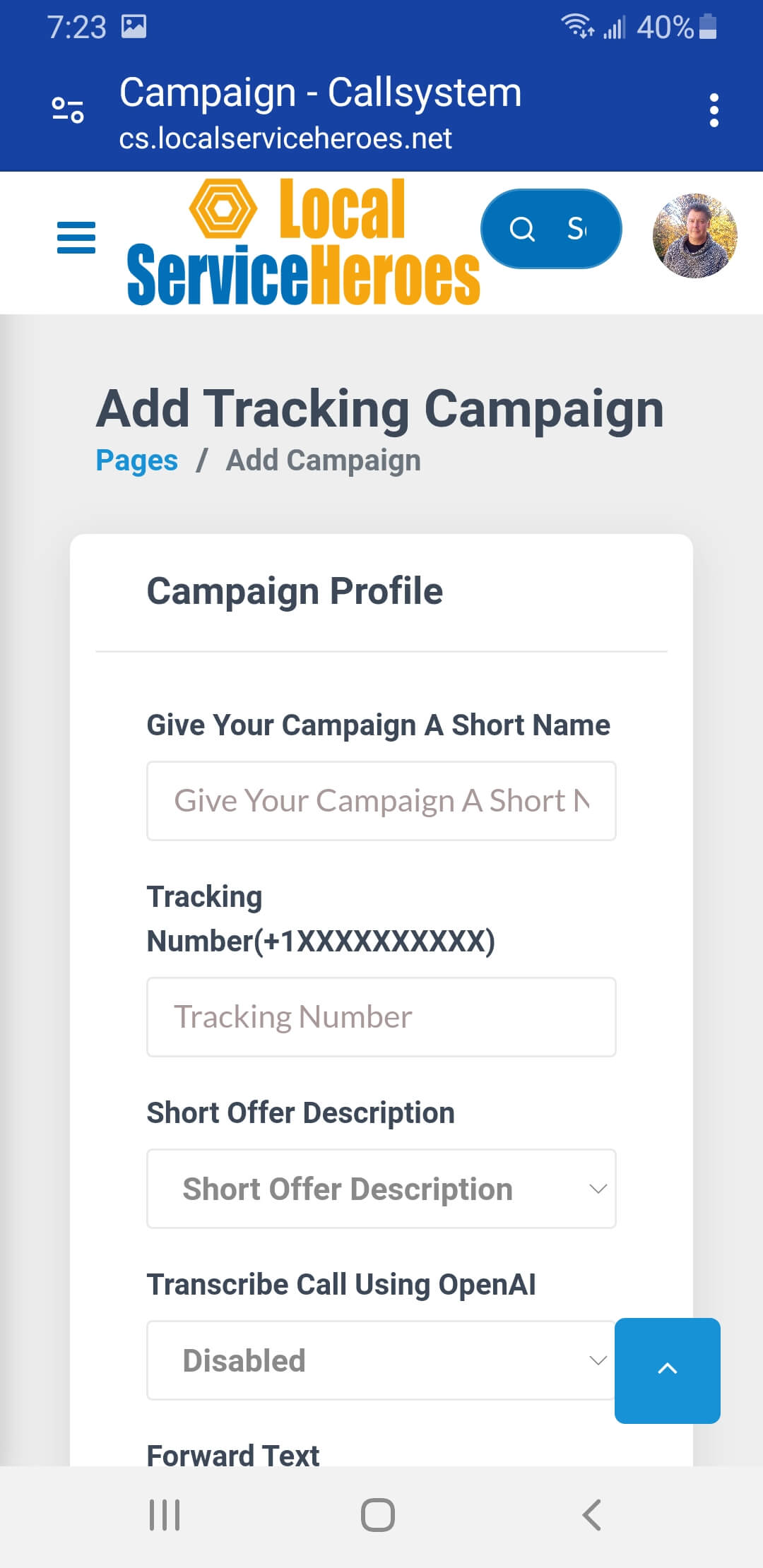The image size is (763, 1568).
Task: Click the Add Campaign breadcrumb item
Action: [x=323, y=461]
